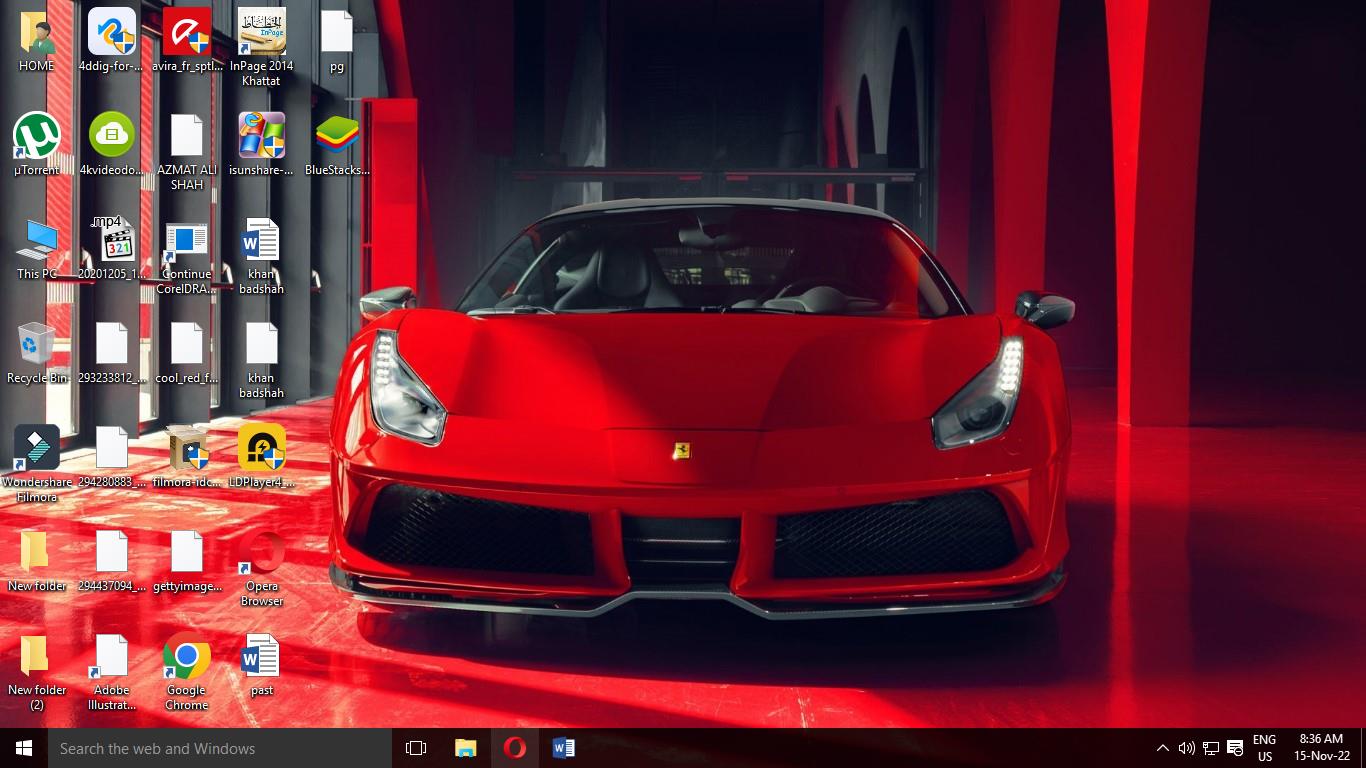Click the taskbar search box

click(x=220, y=748)
